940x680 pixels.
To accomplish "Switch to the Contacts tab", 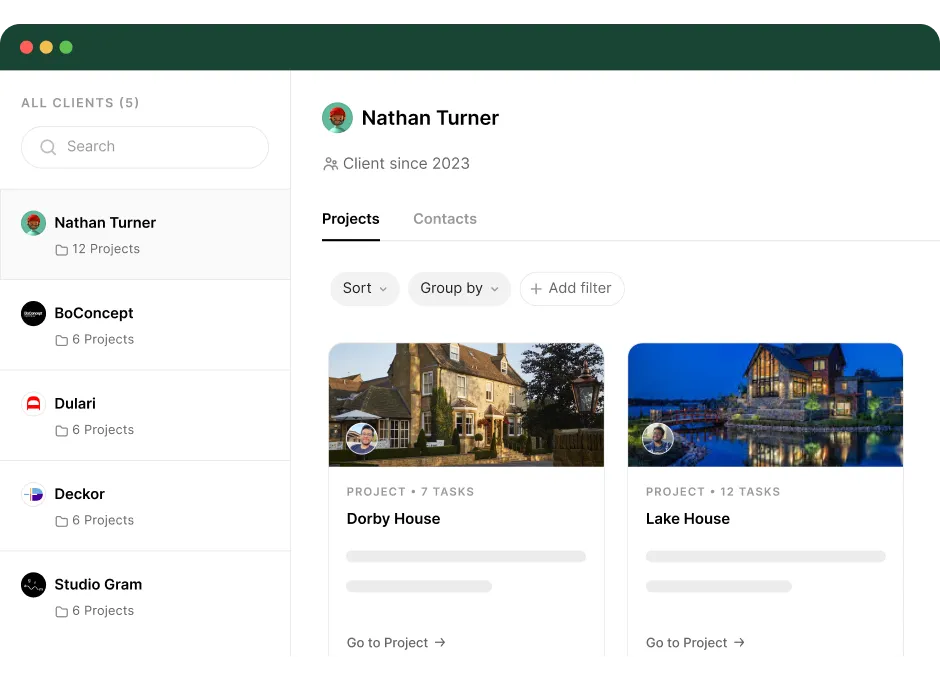I will click(x=445, y=219).
